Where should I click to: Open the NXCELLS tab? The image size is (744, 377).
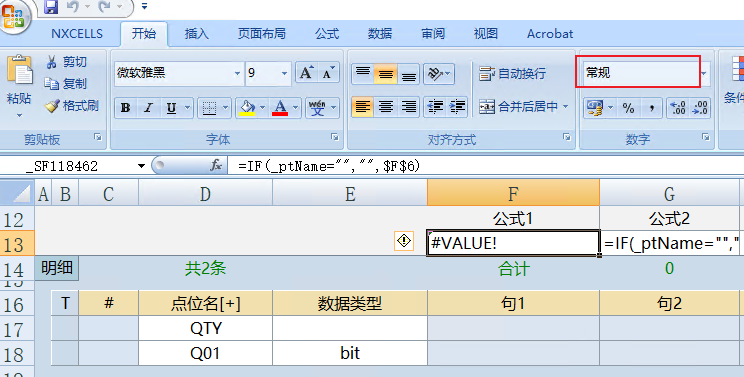pyautogui.click(x=77, y=34)
